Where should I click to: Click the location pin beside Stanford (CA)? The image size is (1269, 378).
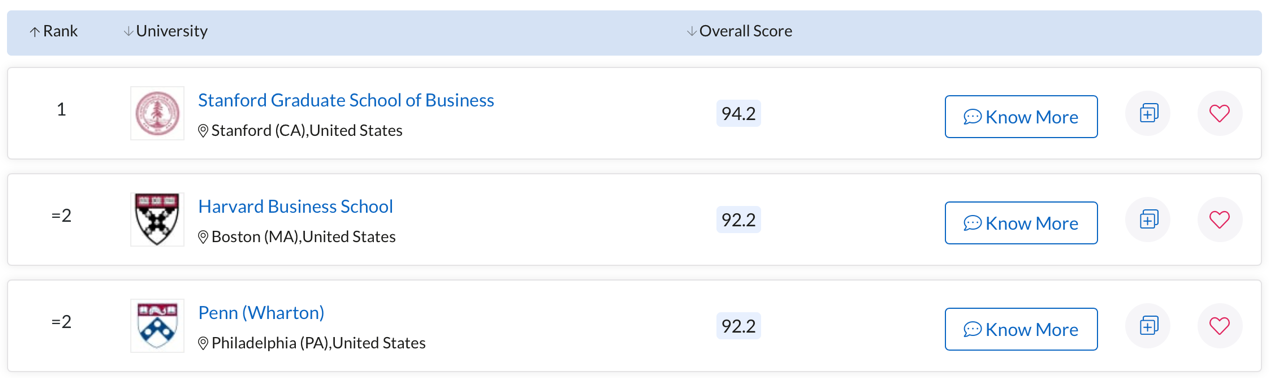click(203, 131)
